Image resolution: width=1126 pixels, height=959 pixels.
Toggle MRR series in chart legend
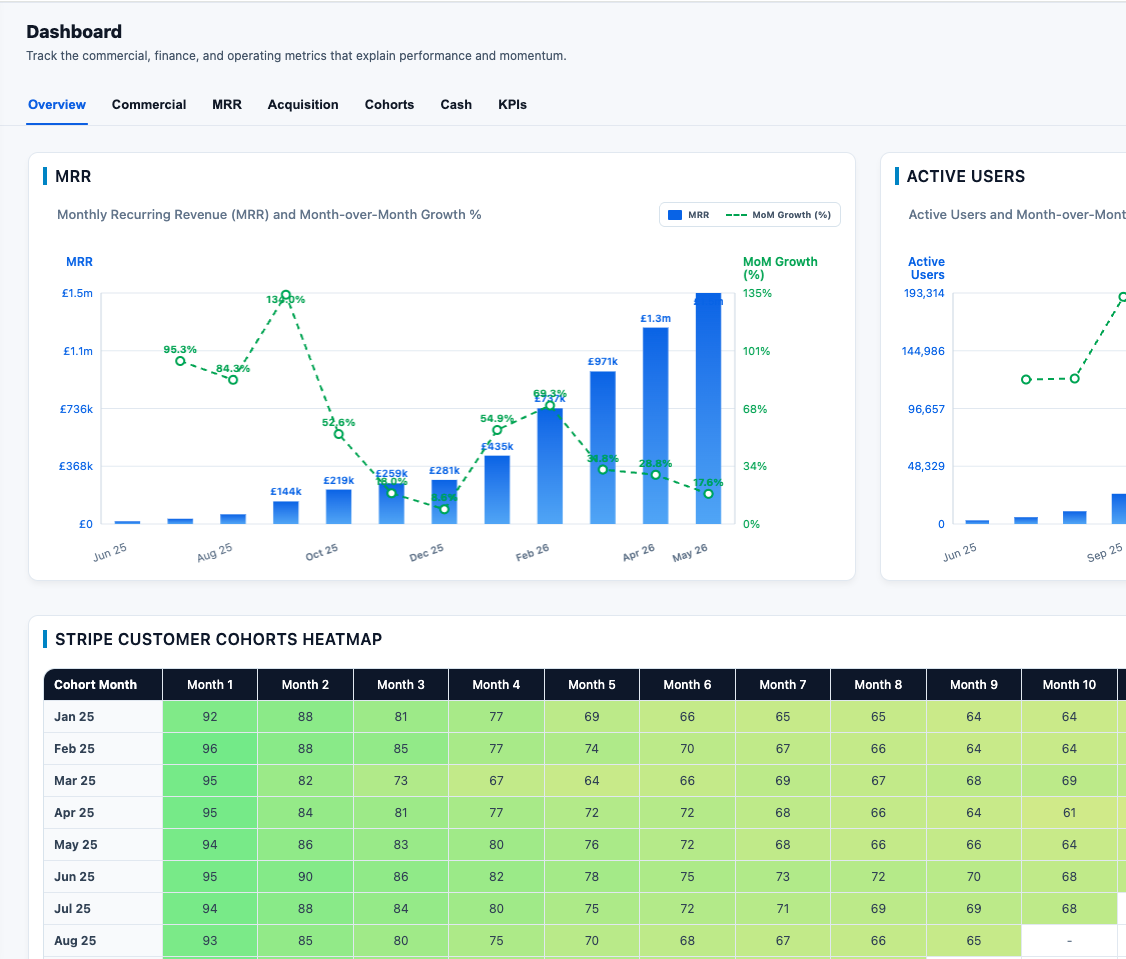coord(688,215)
